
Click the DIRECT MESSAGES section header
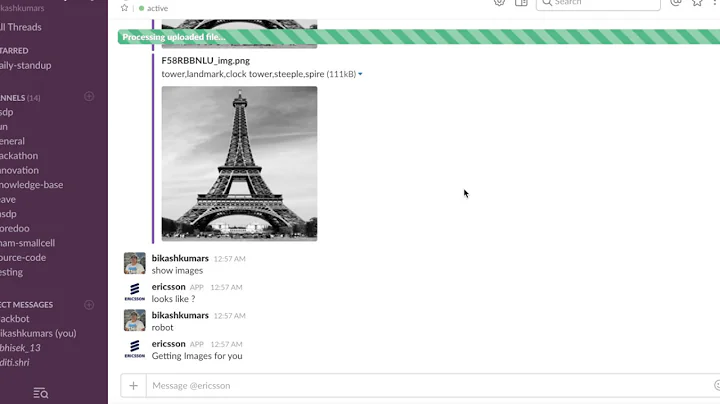coord(27,305)
